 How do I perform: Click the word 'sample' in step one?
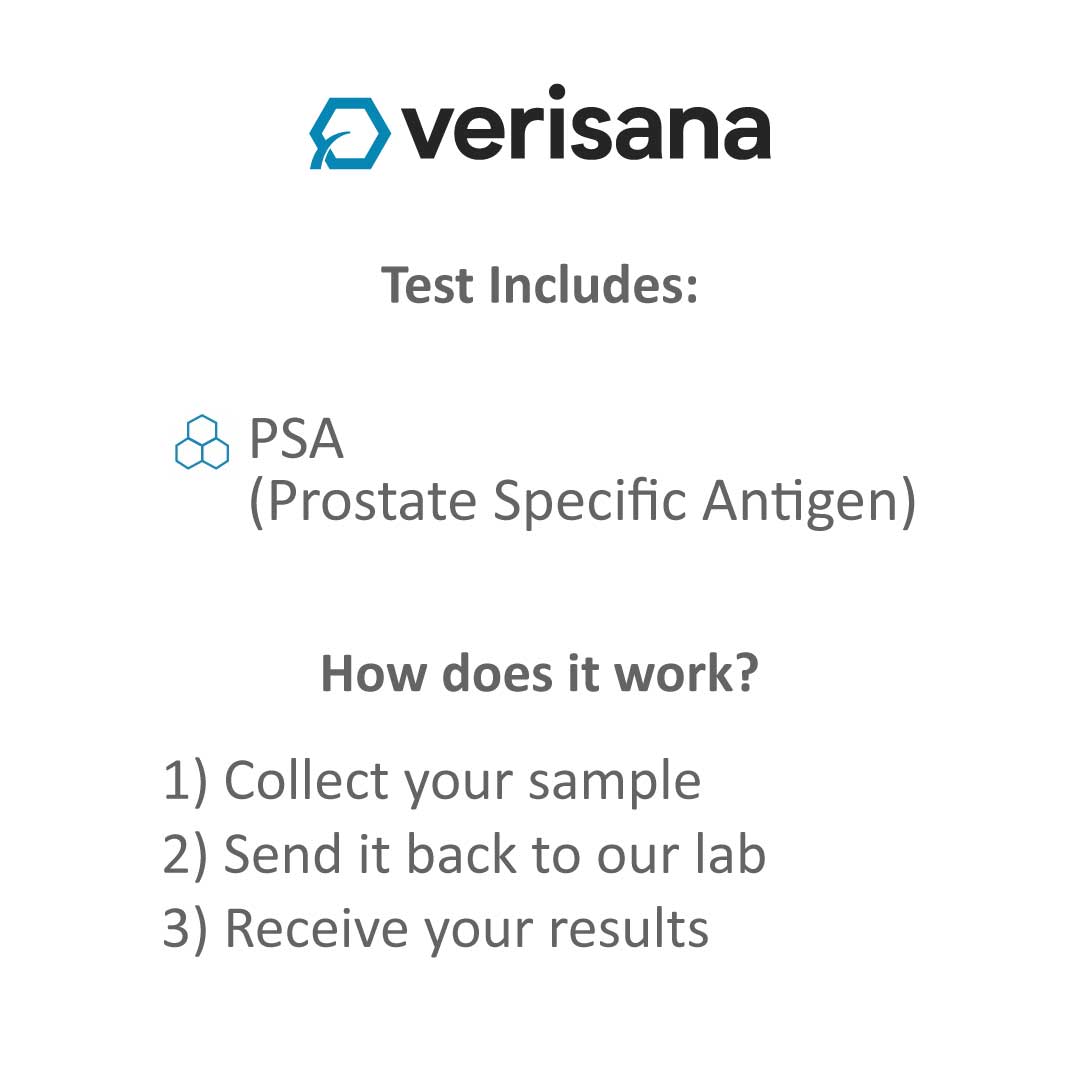tap(614, 786)
